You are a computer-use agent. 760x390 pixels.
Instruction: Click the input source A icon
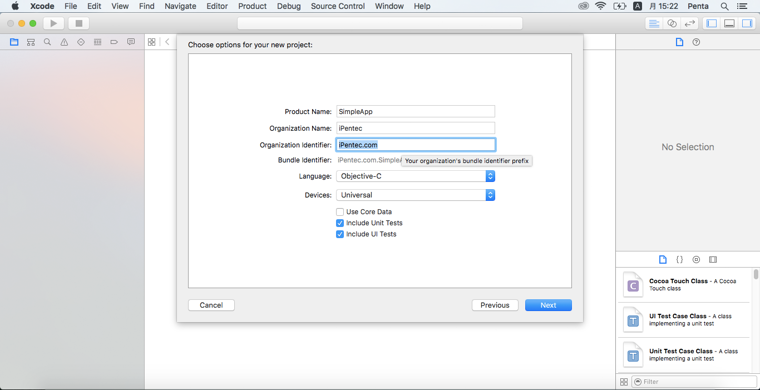click(x=637, y=6)
